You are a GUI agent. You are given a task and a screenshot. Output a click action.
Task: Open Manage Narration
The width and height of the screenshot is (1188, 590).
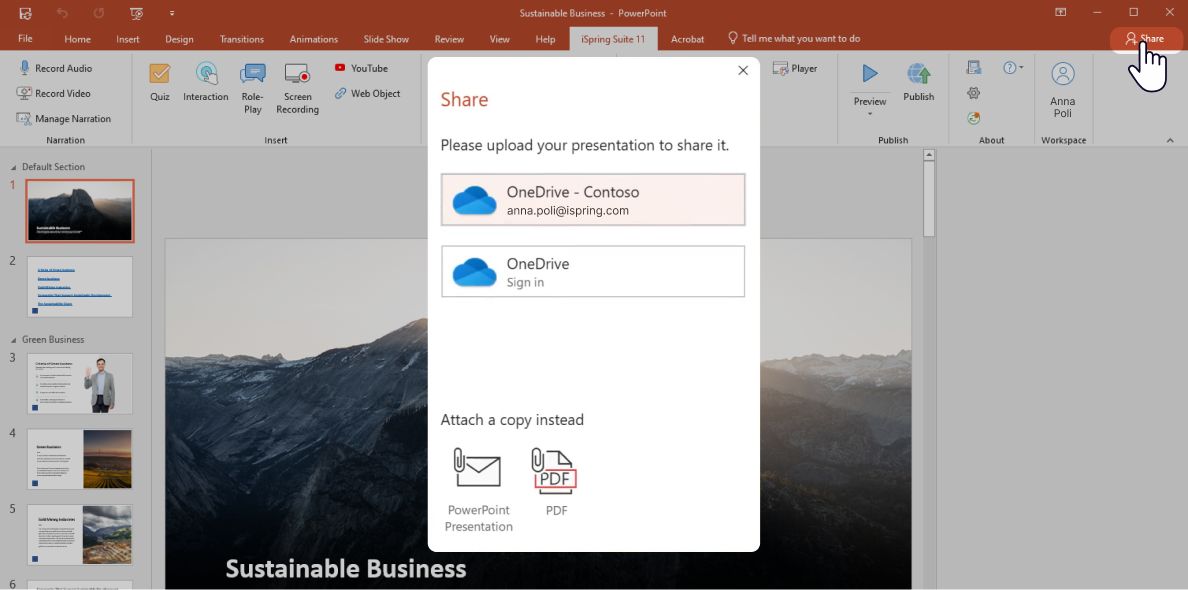tap(65, 118)
